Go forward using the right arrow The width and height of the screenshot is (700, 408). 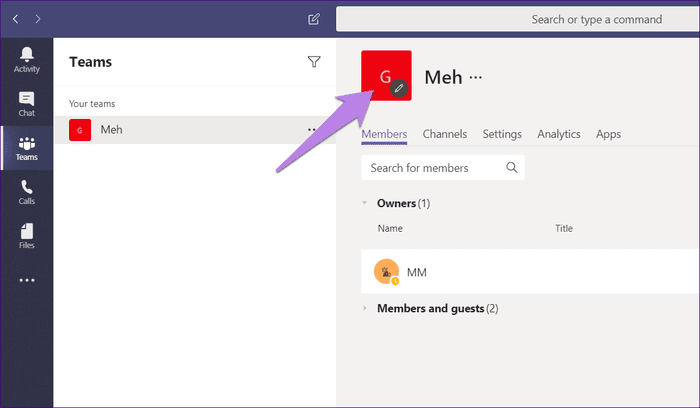[x=38, y=19]
